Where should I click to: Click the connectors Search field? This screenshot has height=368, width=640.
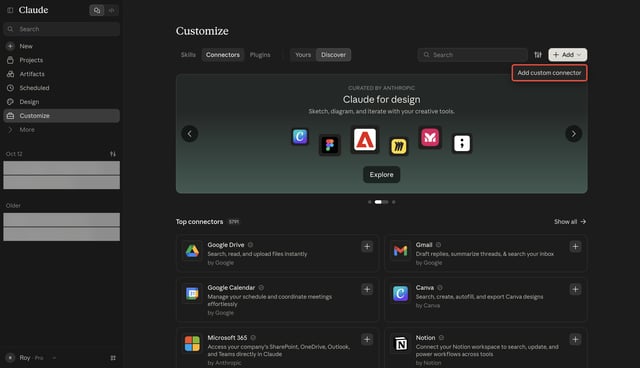pyautogui.click(x=472, y=55)
